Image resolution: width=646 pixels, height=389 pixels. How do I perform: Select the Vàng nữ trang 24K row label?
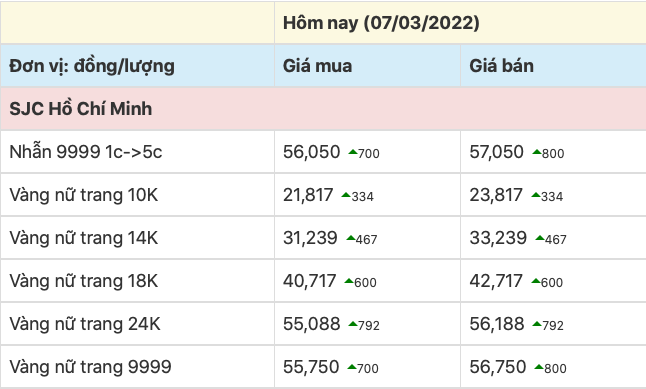click(x=85, y=324)
